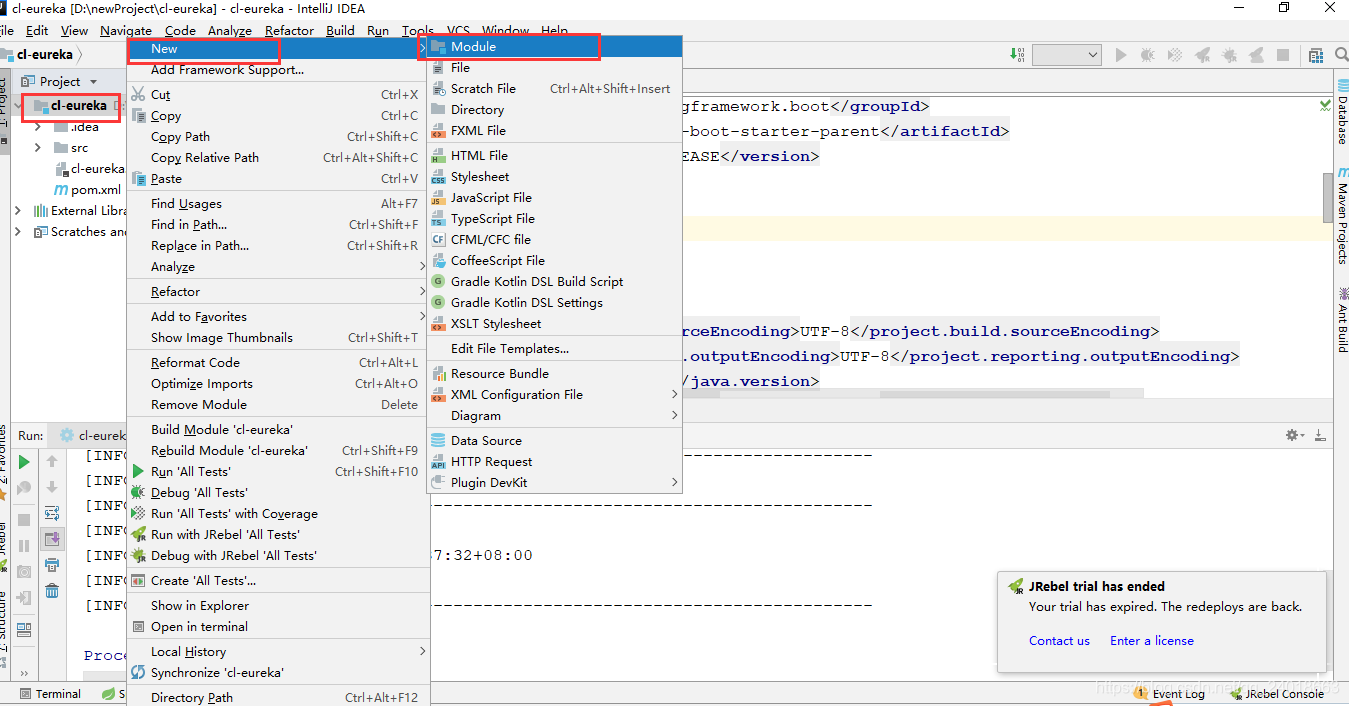Toggle scroll to end in the Run console
Screen dimensions: 1349x706
coord(52,539)
